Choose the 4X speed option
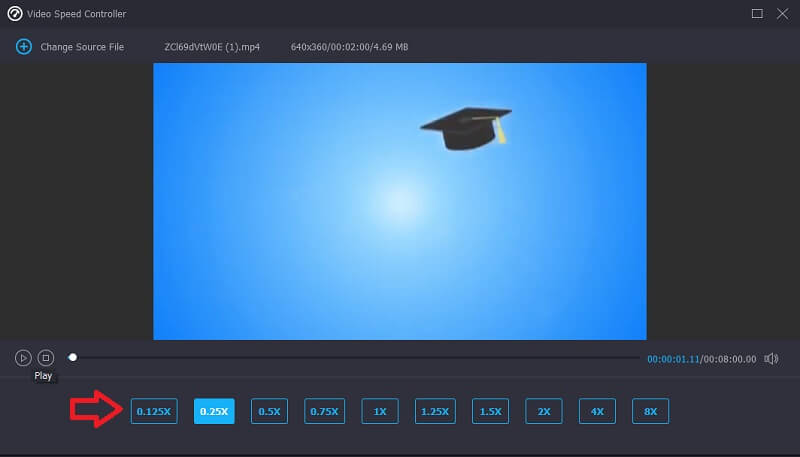Image resolution: width=800 pixels, height=457 pixels. click(x=597, y=411)
